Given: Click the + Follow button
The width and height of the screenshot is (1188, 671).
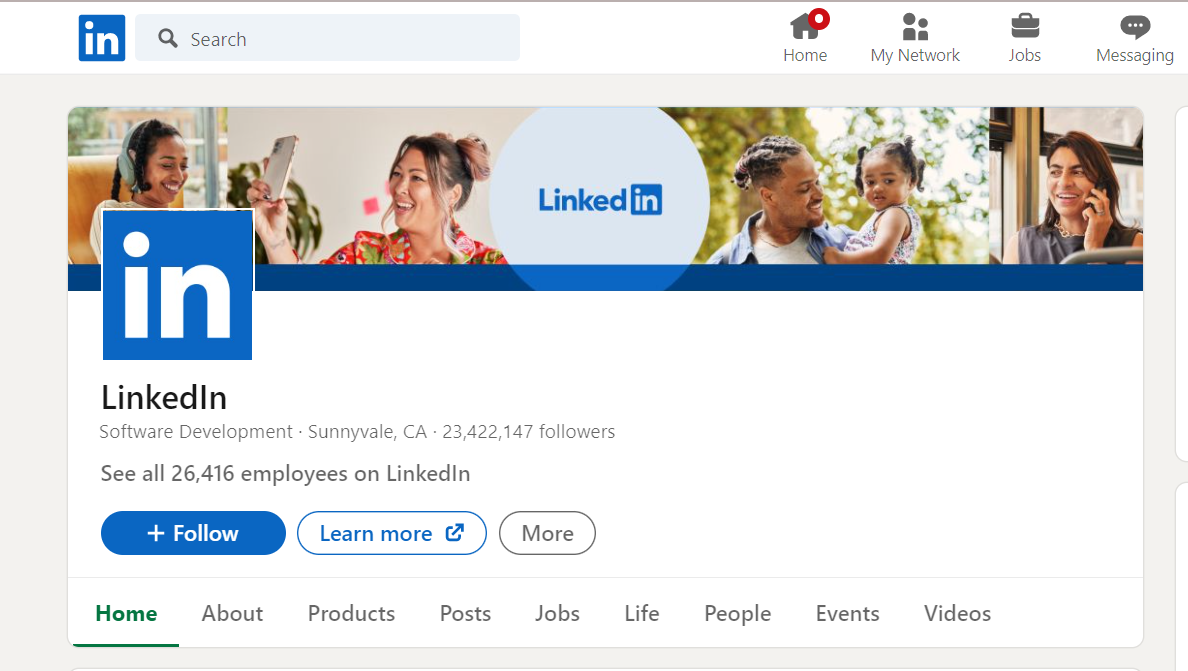Looking at the screenshot, I should (193, 533).
